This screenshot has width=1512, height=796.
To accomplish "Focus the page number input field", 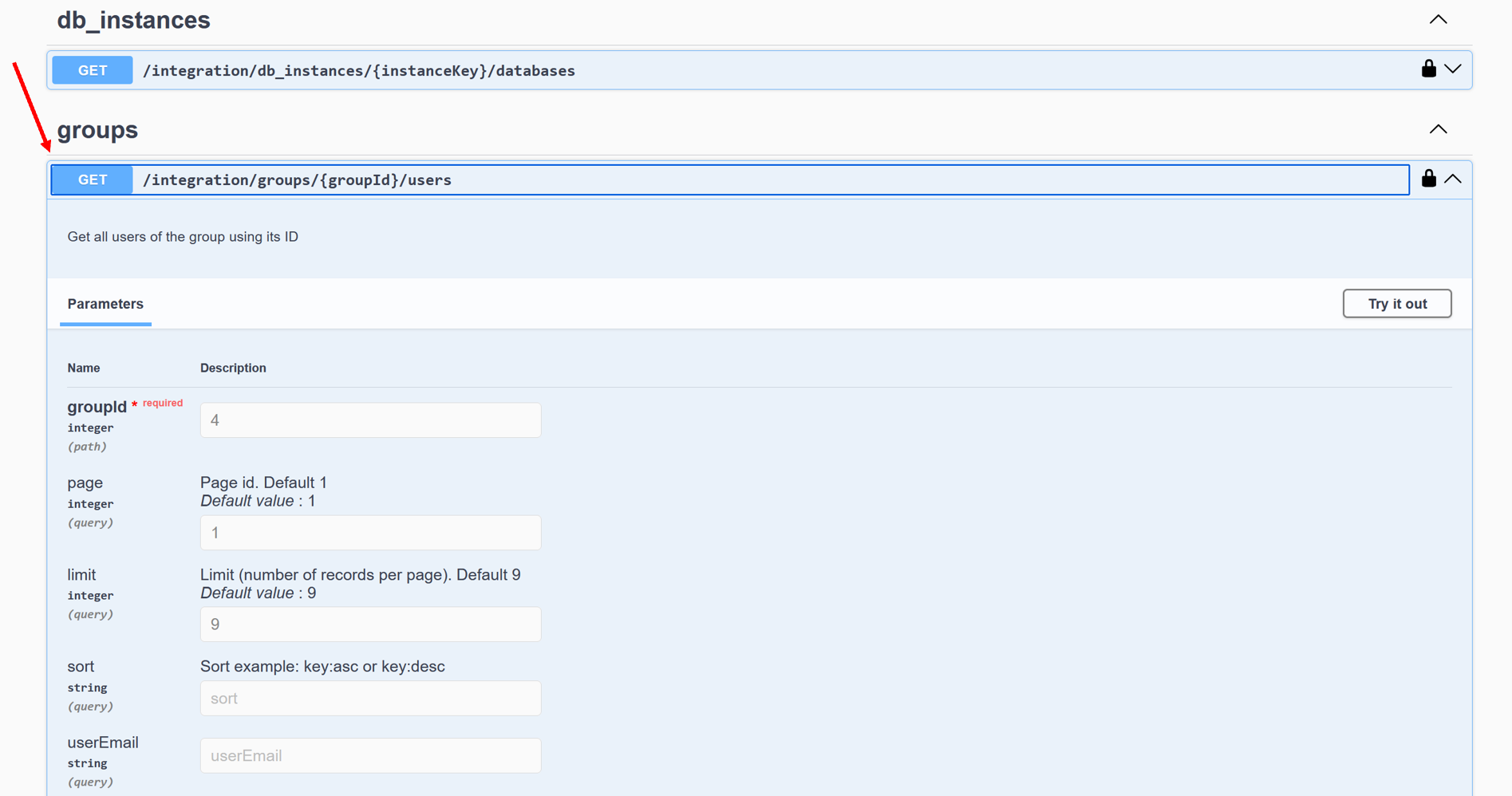I will pos(370,533).
